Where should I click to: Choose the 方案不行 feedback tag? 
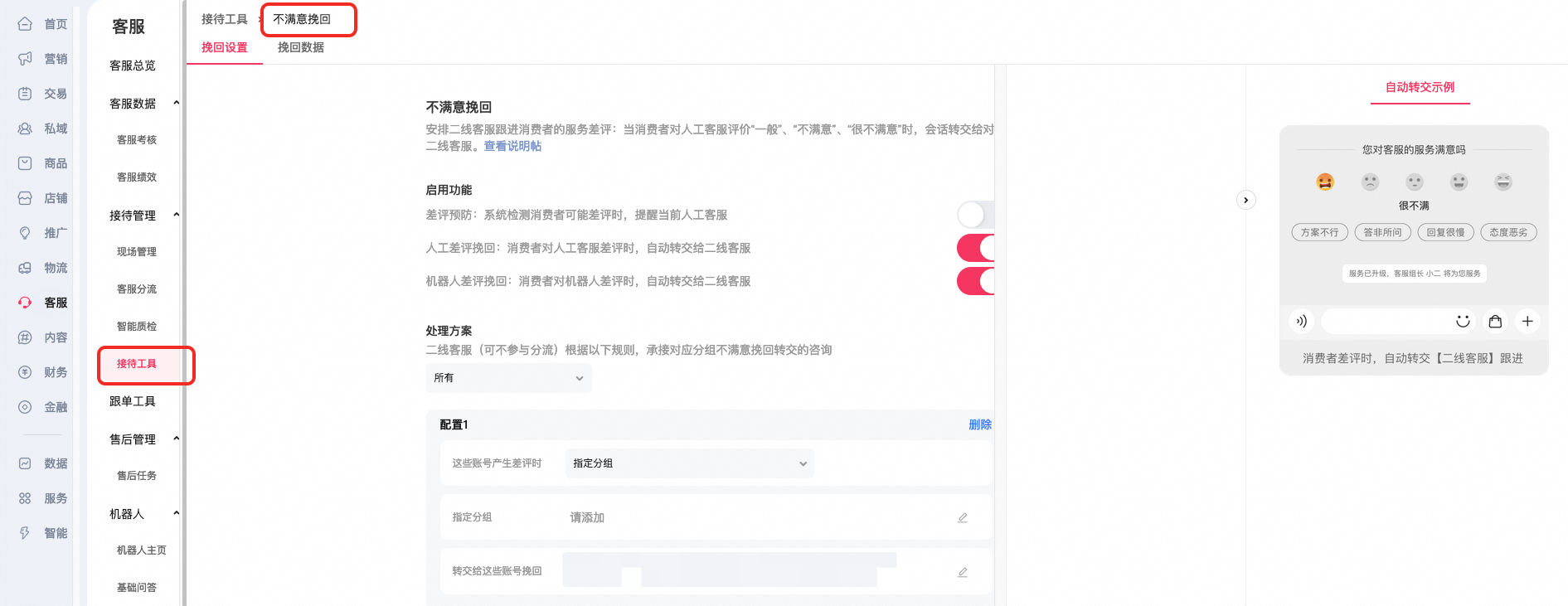click(1319, 232)
